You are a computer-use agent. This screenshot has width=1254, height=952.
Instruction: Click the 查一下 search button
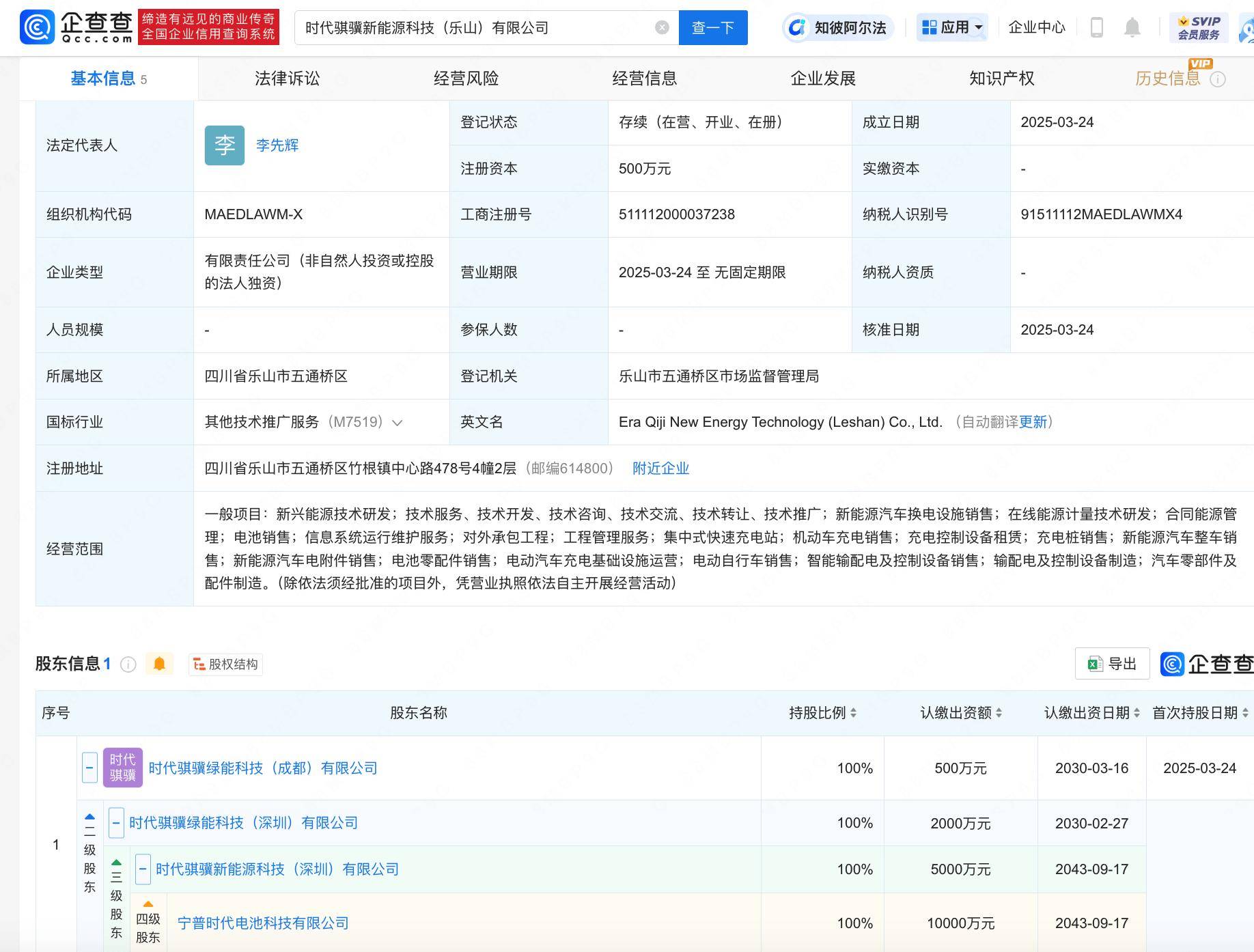(x=712, y=27)
